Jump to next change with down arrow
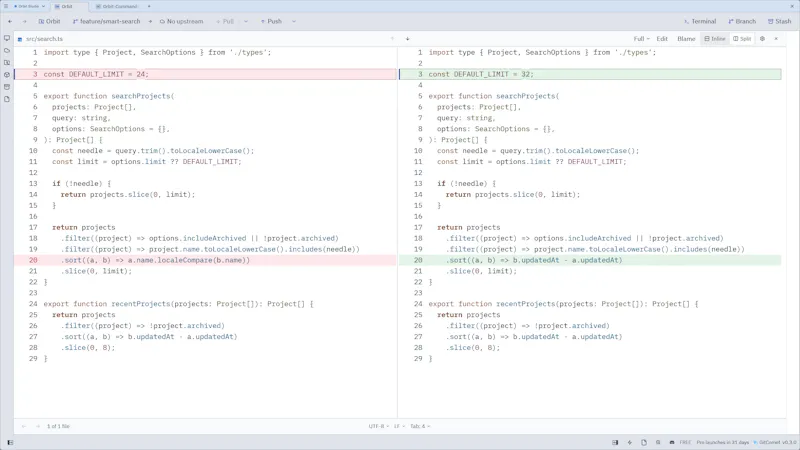 click(x=408, y=39)
